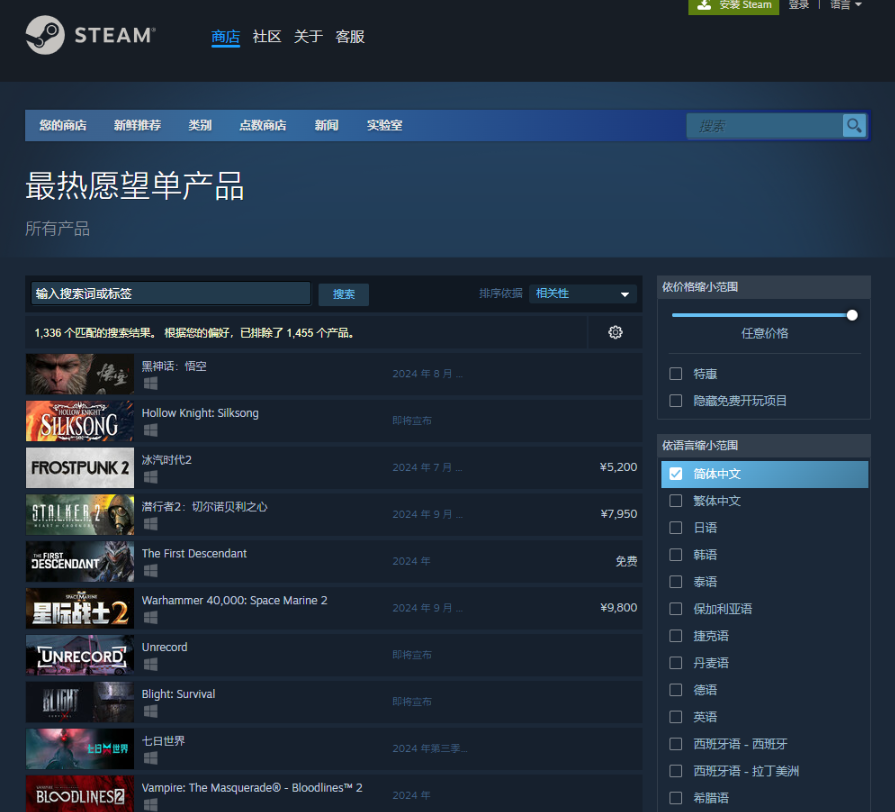The width and height of the screenshot is (895, 812).
Task: Click the Steam logo icon
Action: tap(45, 35)
